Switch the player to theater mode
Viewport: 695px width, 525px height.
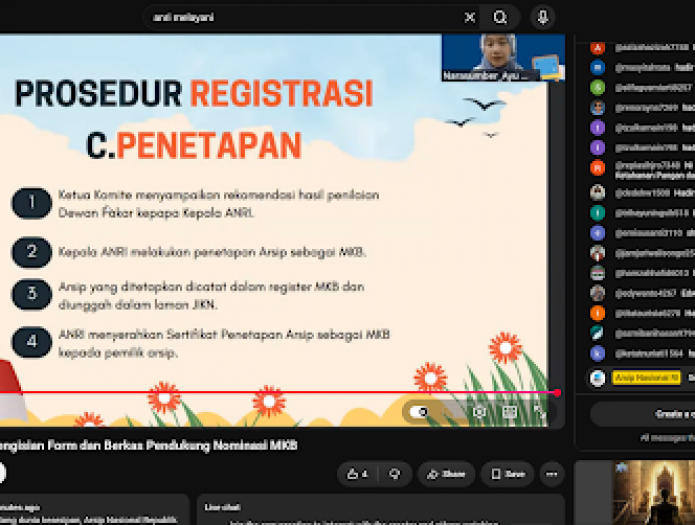[x=510, y=412]
